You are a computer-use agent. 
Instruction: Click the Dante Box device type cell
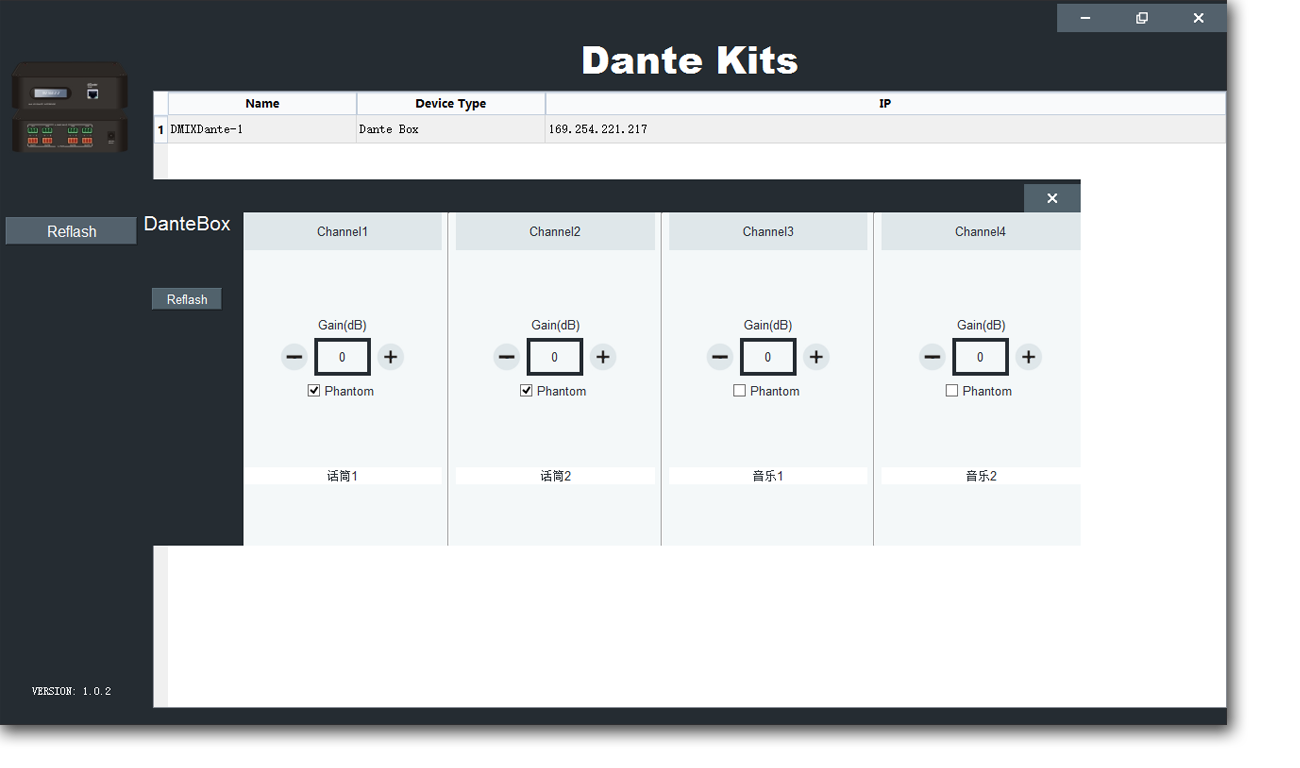pyautogui.click(x=451, y=129)
